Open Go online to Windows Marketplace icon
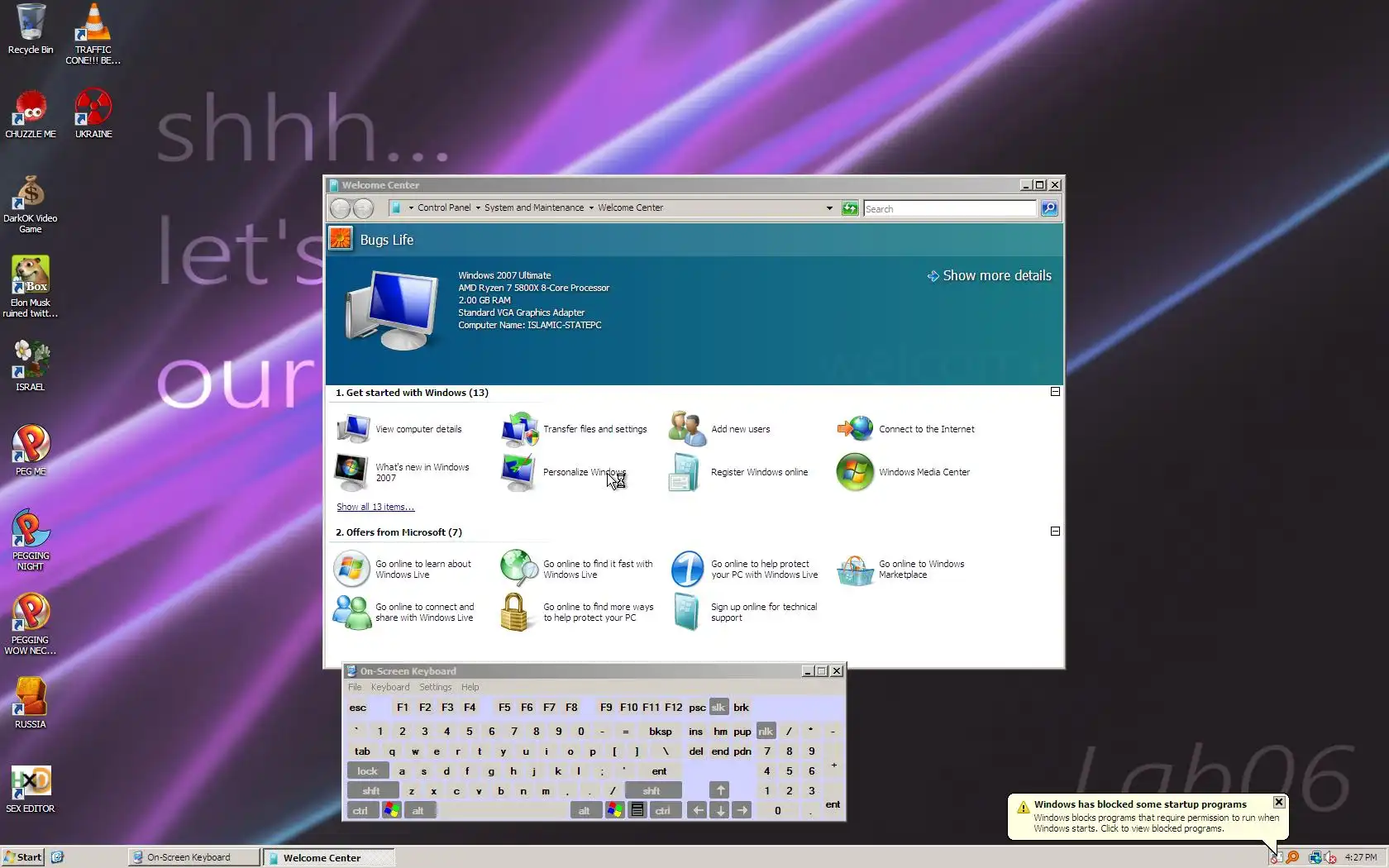The image size is (1389, 868). tap(855, 569)
